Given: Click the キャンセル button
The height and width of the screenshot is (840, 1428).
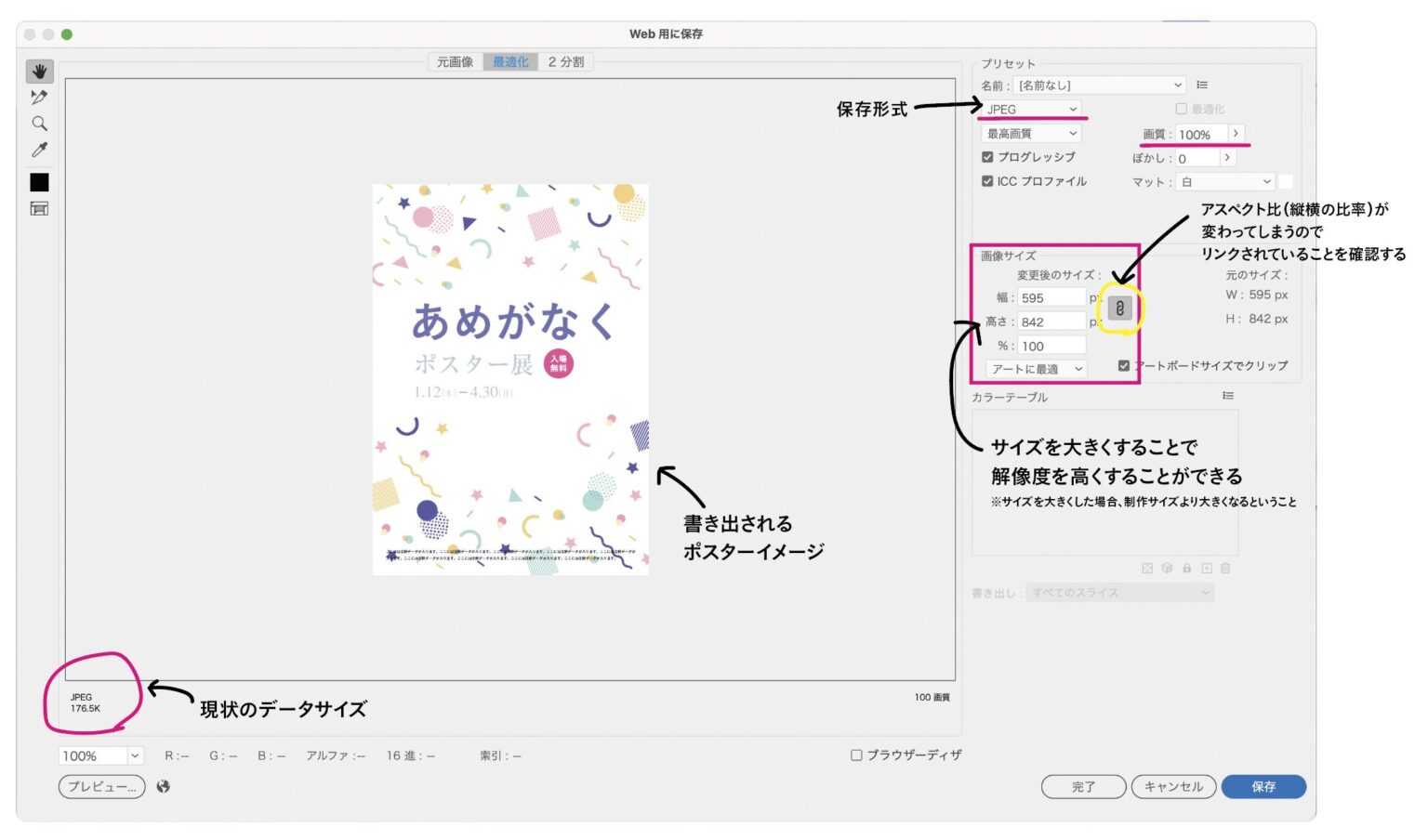Looking at the screenshot, I should click(1173, 786).
